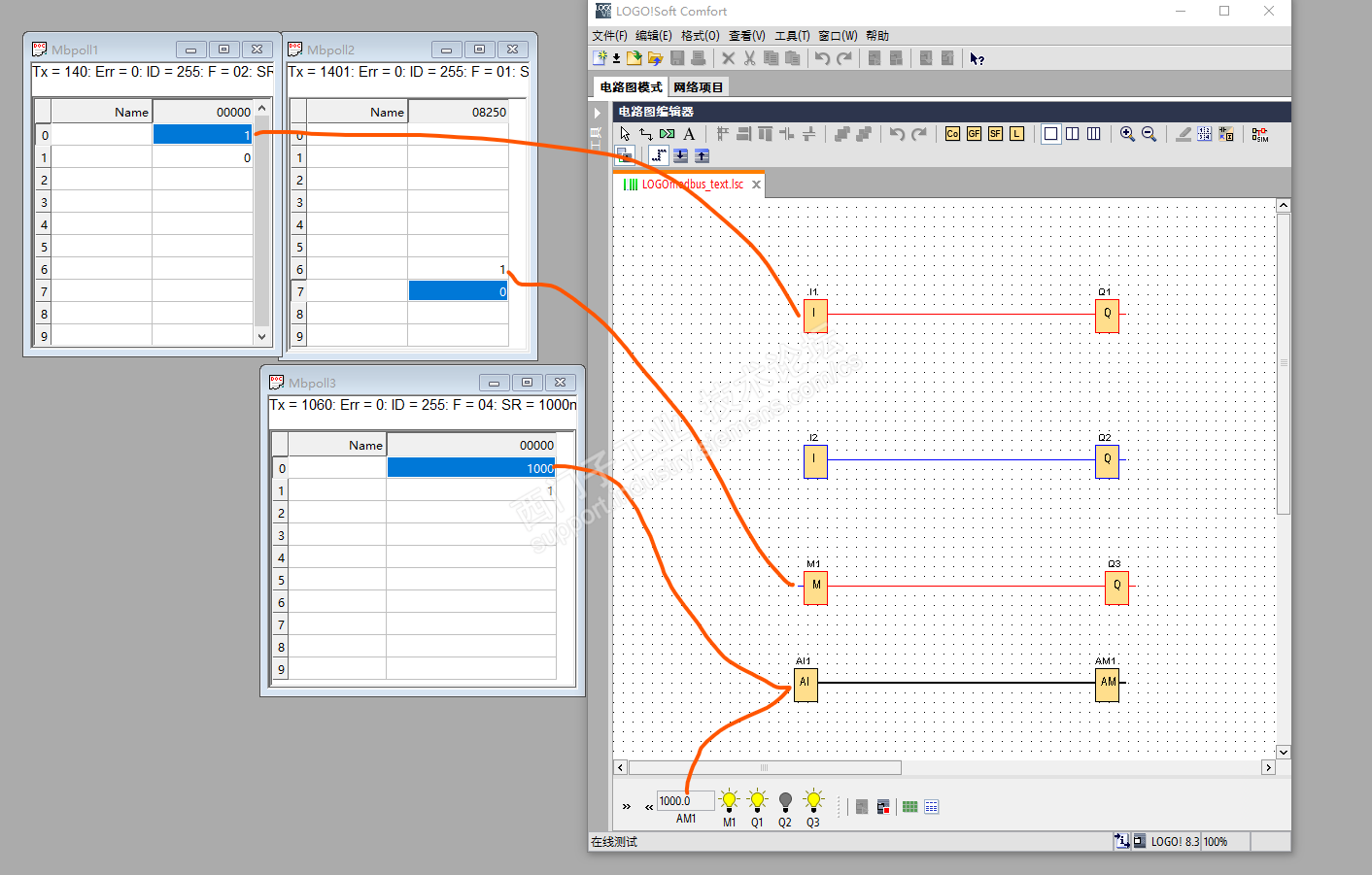
Task: Open the New file dropdown arrow
Action: click(616, 59)
